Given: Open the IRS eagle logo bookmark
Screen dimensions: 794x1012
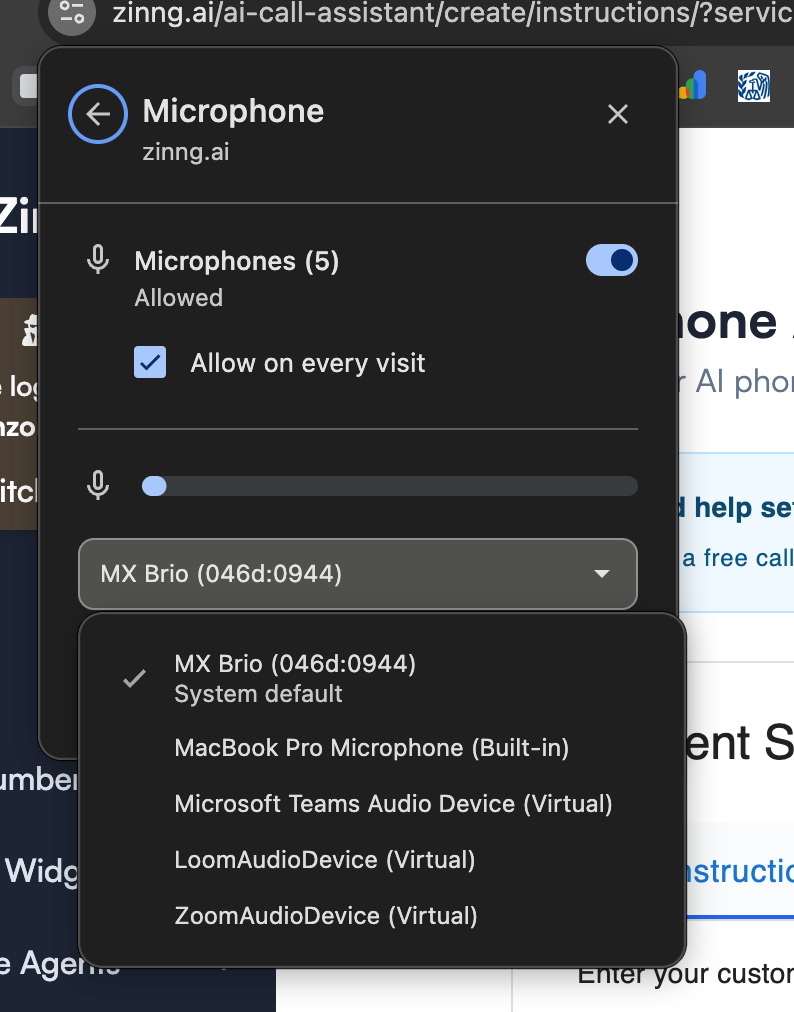Looking at the screenshot, I should [x=754, y=86].
